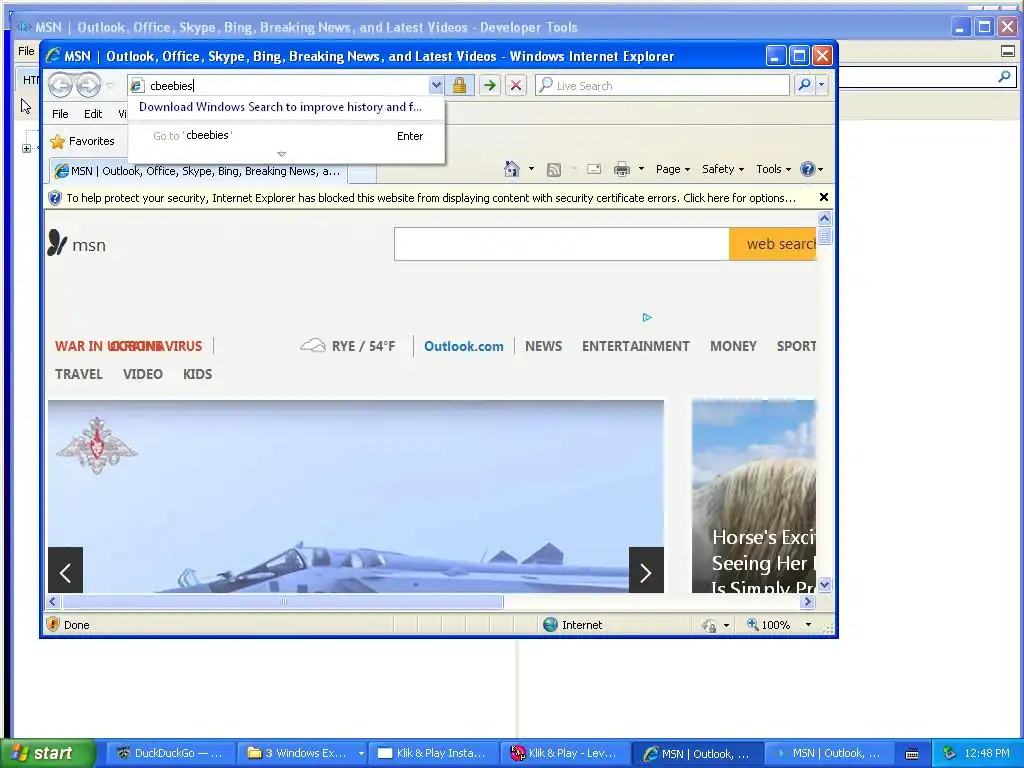1024x768 pixels.
Task: Click the AdChoices triangle icon
Action: [647, 317]
